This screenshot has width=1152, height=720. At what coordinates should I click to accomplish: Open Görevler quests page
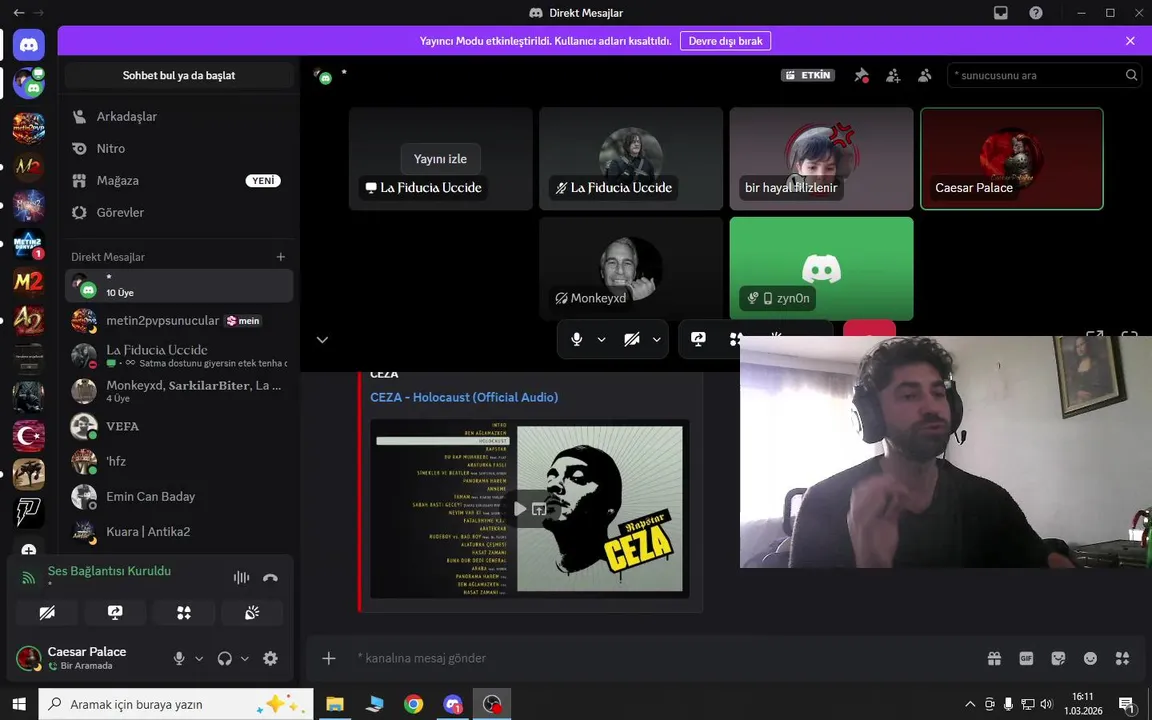point(179,212)
